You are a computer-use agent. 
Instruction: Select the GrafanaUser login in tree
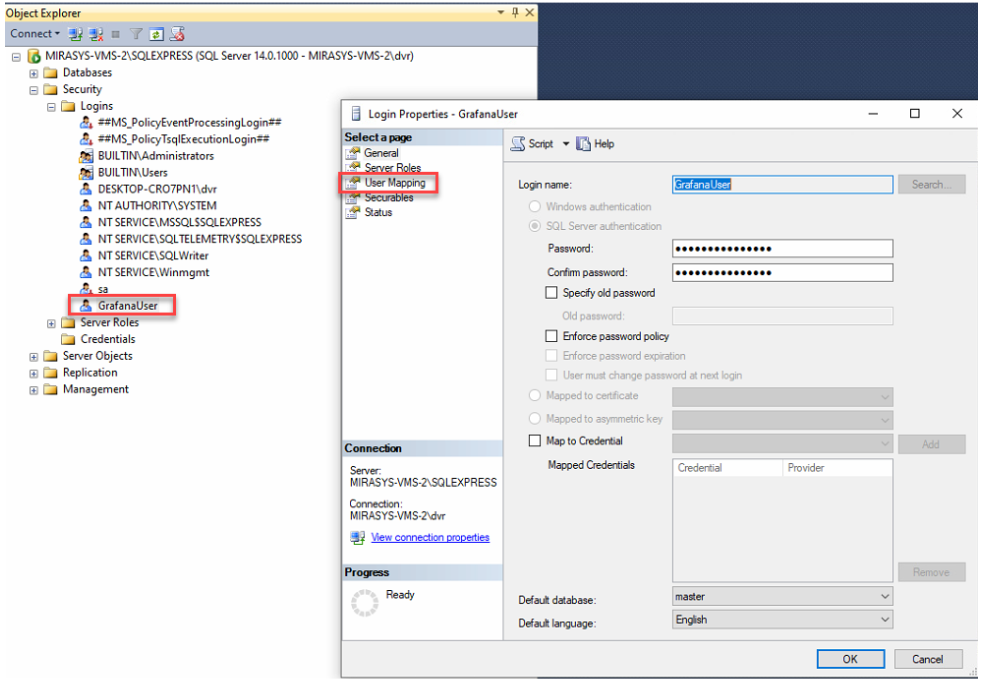127,306
